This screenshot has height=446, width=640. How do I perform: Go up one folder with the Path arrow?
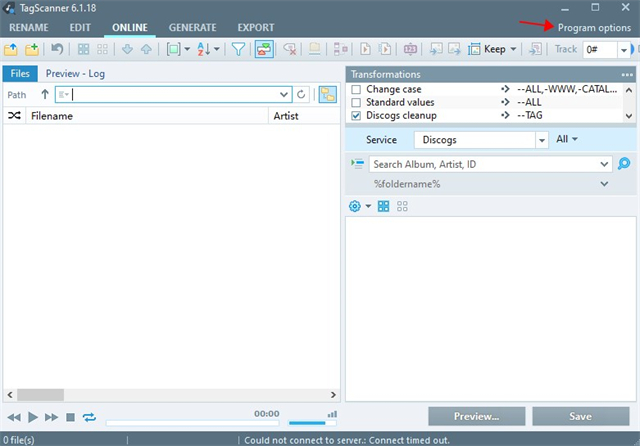(45, 94)
